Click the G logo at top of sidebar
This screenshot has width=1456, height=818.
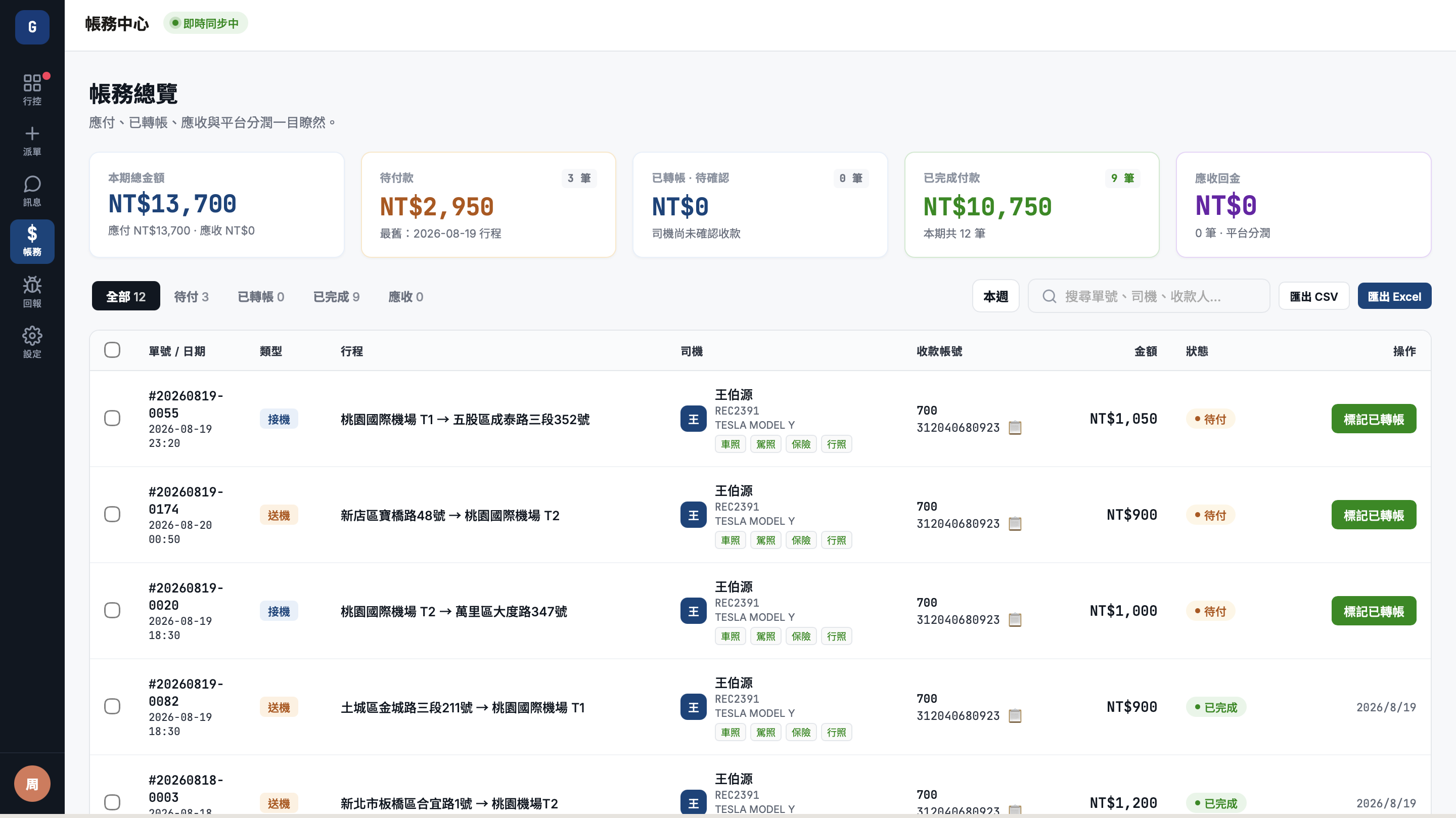(x=32, y=27)
